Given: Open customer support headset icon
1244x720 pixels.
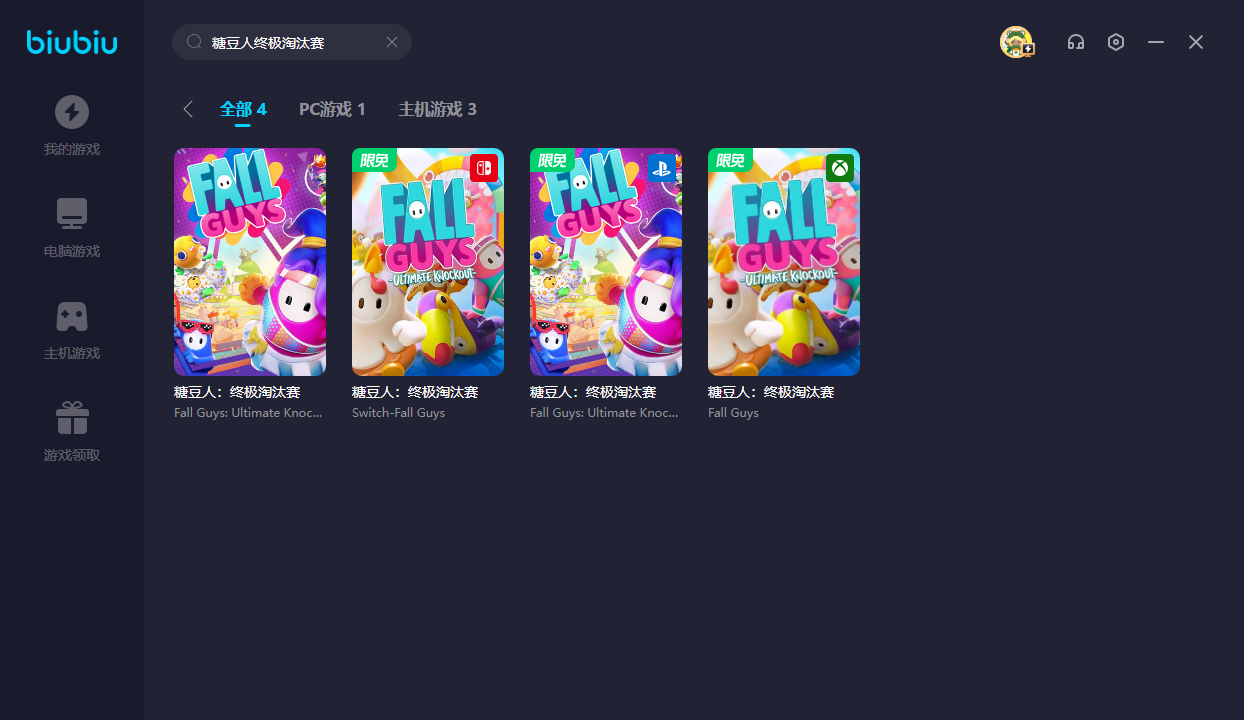Looking at the screenshot, I should click(x=1076, y=42).
